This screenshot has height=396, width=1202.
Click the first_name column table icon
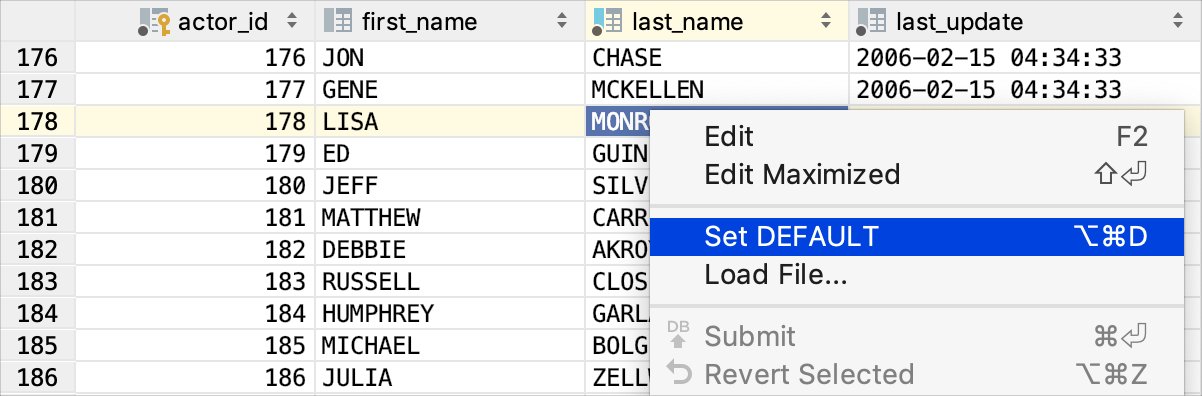[x=339, y=21]
